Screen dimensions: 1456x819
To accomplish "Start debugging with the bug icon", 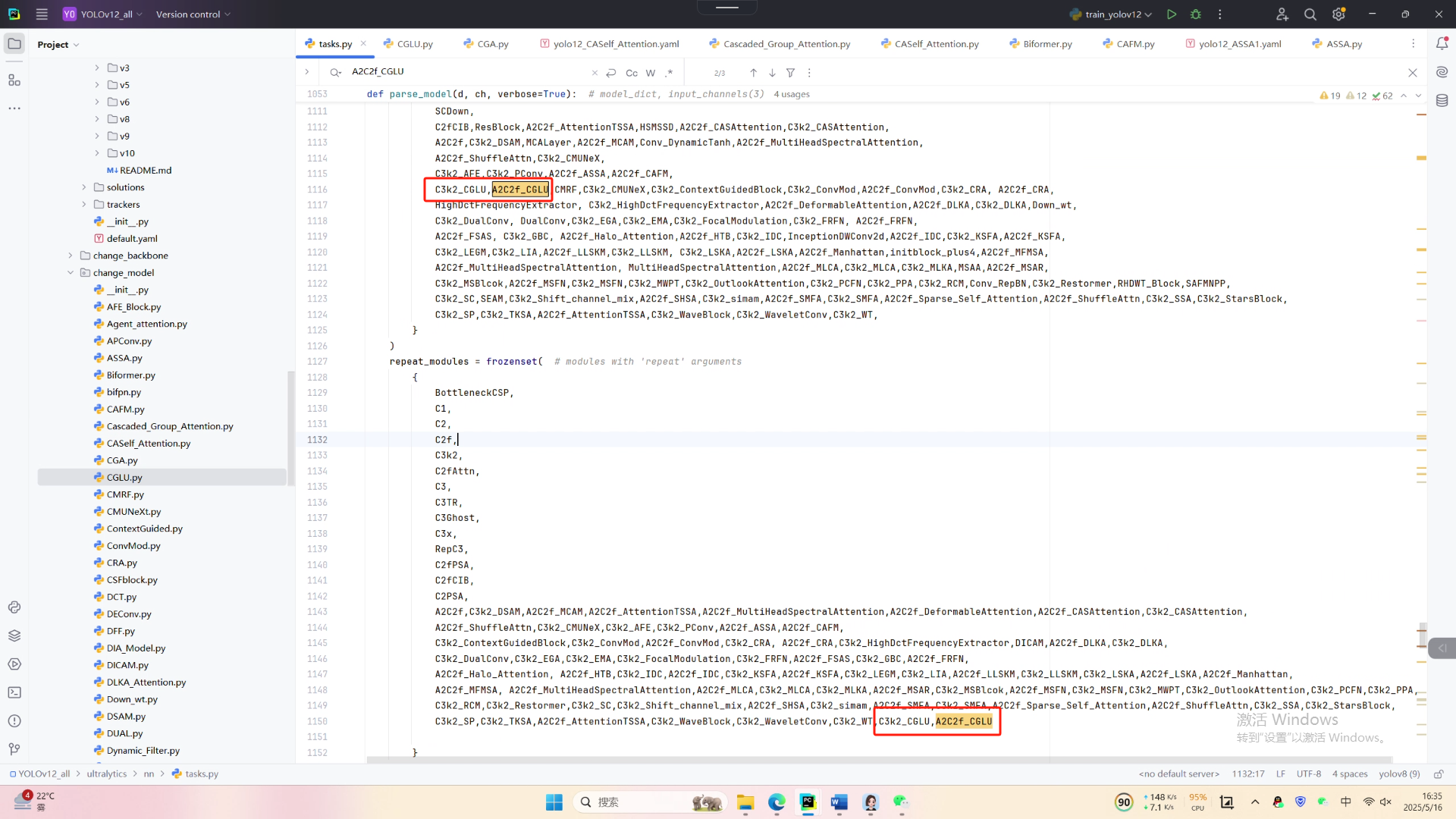I will coord(1196,14).
